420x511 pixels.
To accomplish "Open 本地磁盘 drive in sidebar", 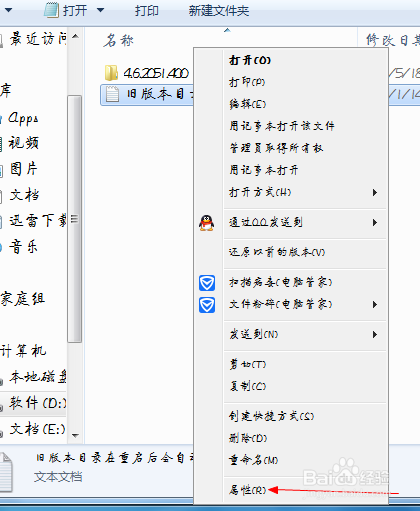I will 38,377.
